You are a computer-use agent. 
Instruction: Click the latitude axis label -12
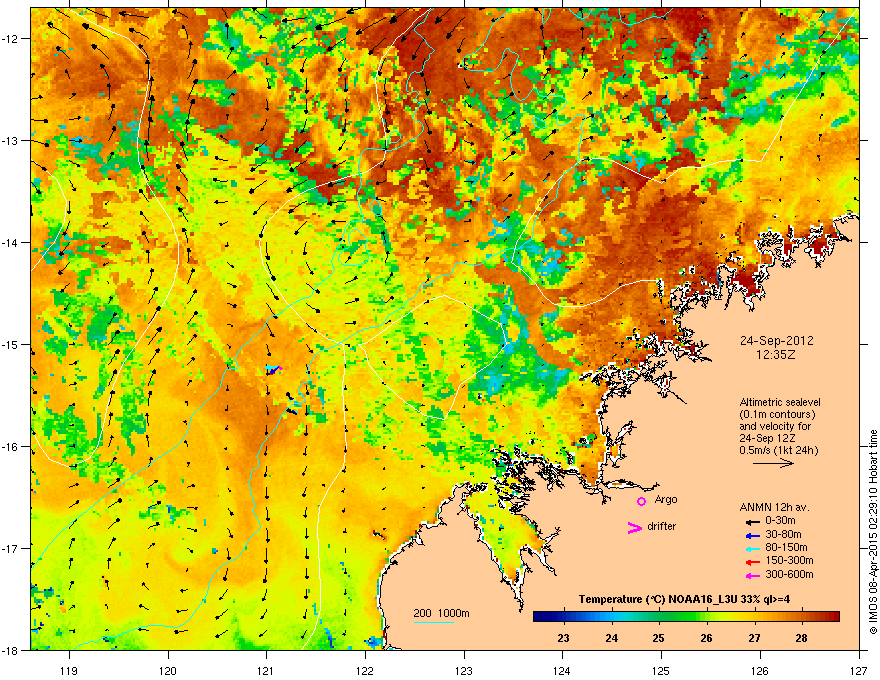pyautogui.click(x=11, y=39)
